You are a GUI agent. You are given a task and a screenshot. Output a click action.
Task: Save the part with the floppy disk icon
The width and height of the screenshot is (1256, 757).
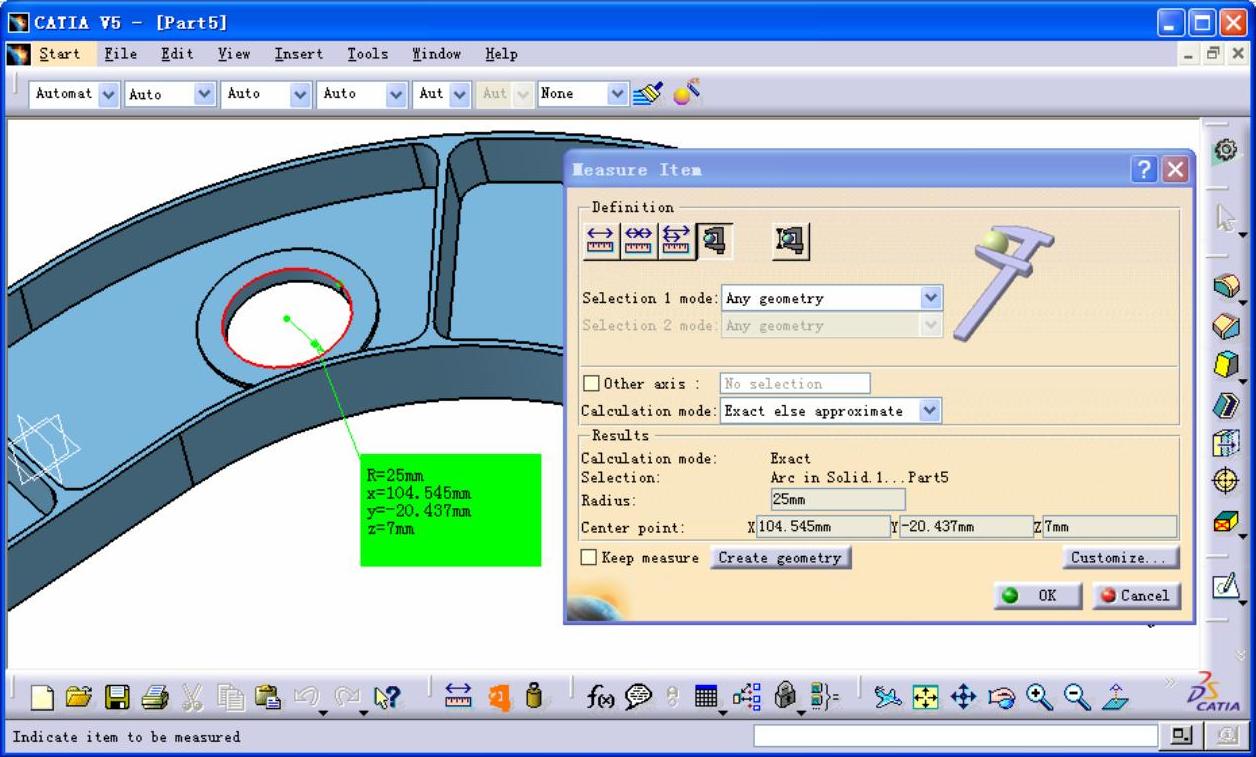point(117,699)
